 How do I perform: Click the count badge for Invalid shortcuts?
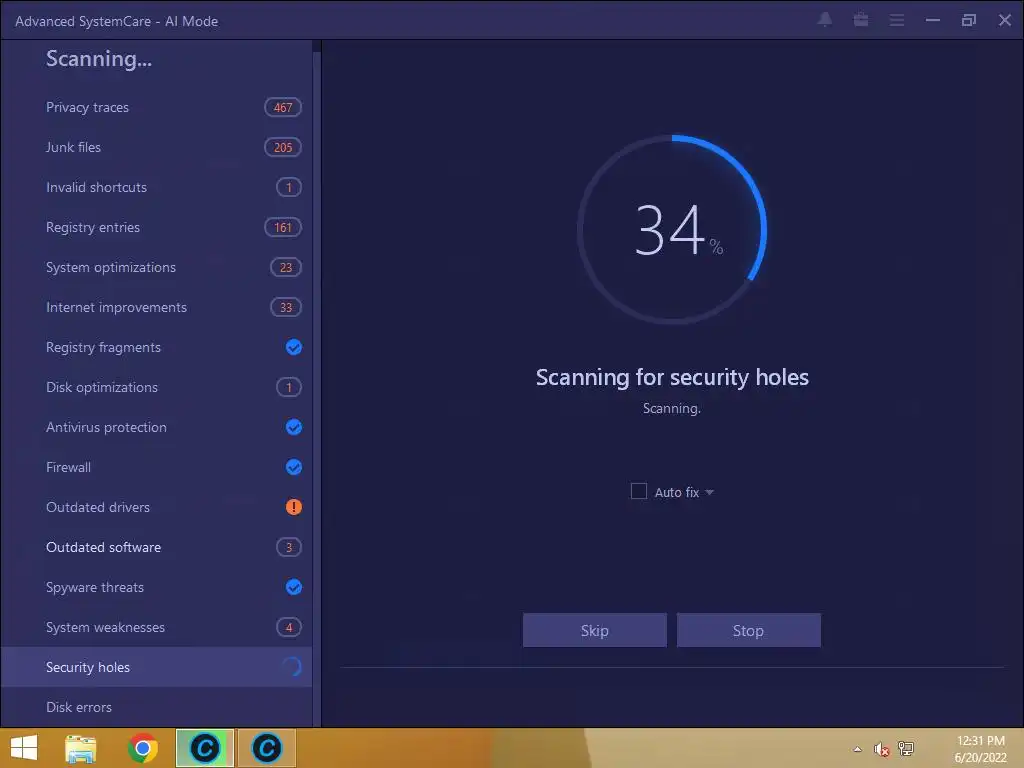289,187
